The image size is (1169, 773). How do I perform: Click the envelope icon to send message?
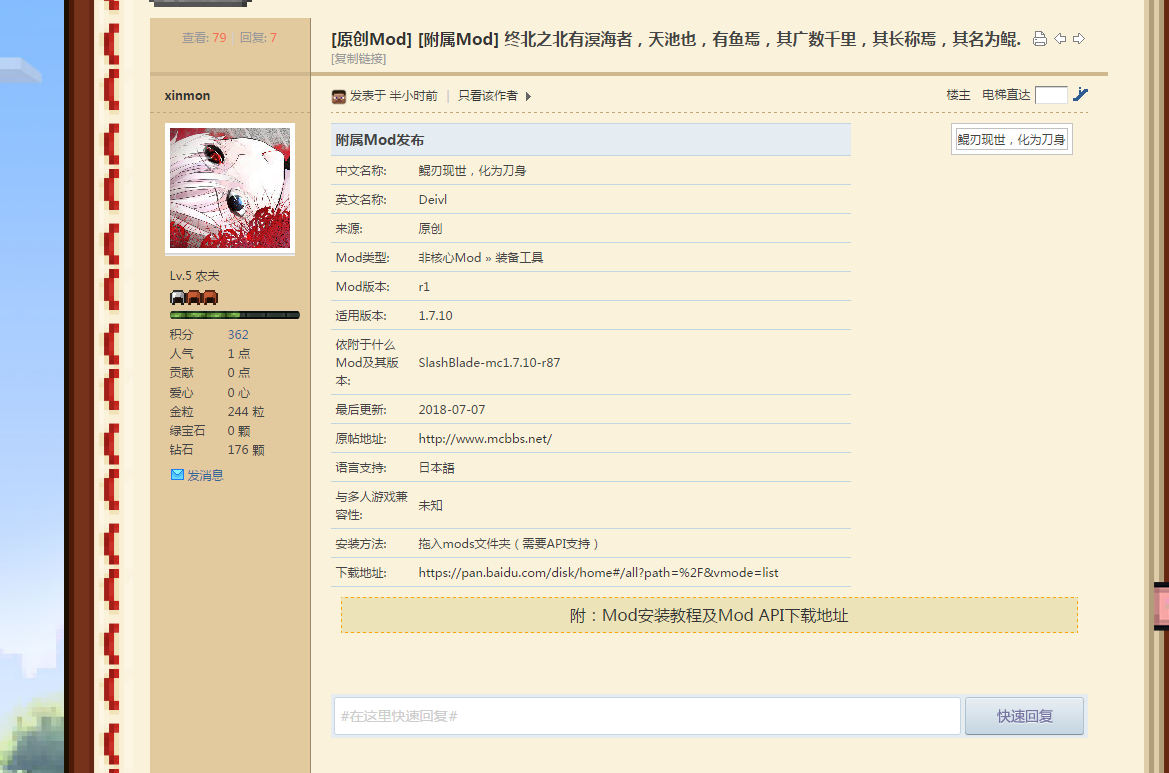[177, 475]
